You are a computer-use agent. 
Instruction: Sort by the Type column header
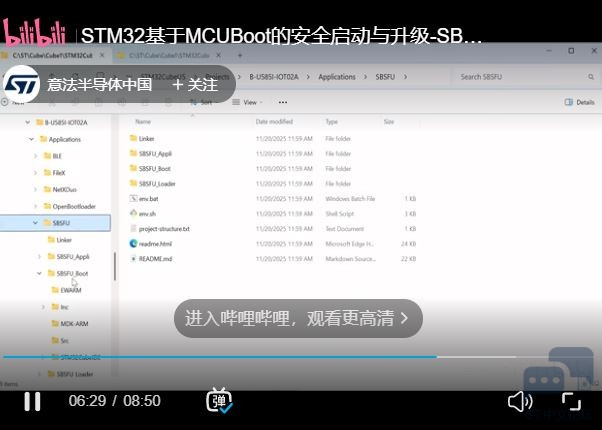click(x=332, y=122)
